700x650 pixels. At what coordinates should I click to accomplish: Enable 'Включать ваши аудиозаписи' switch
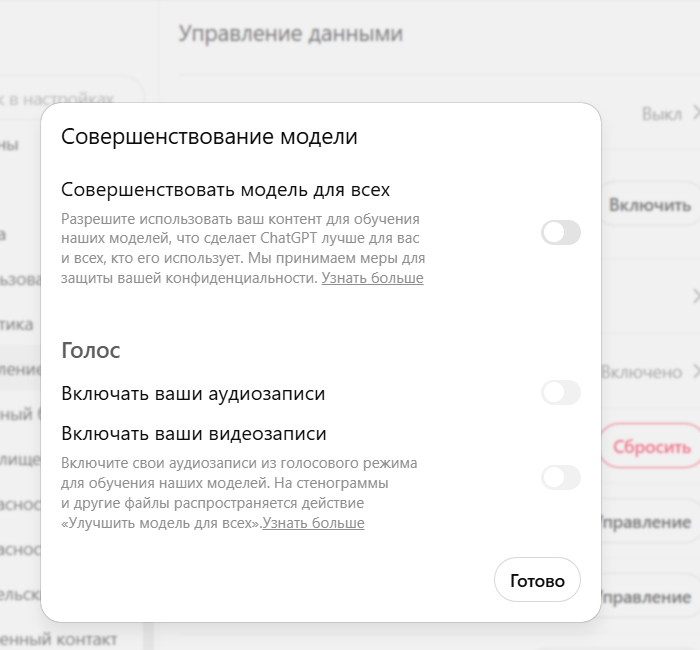[561, 392]
